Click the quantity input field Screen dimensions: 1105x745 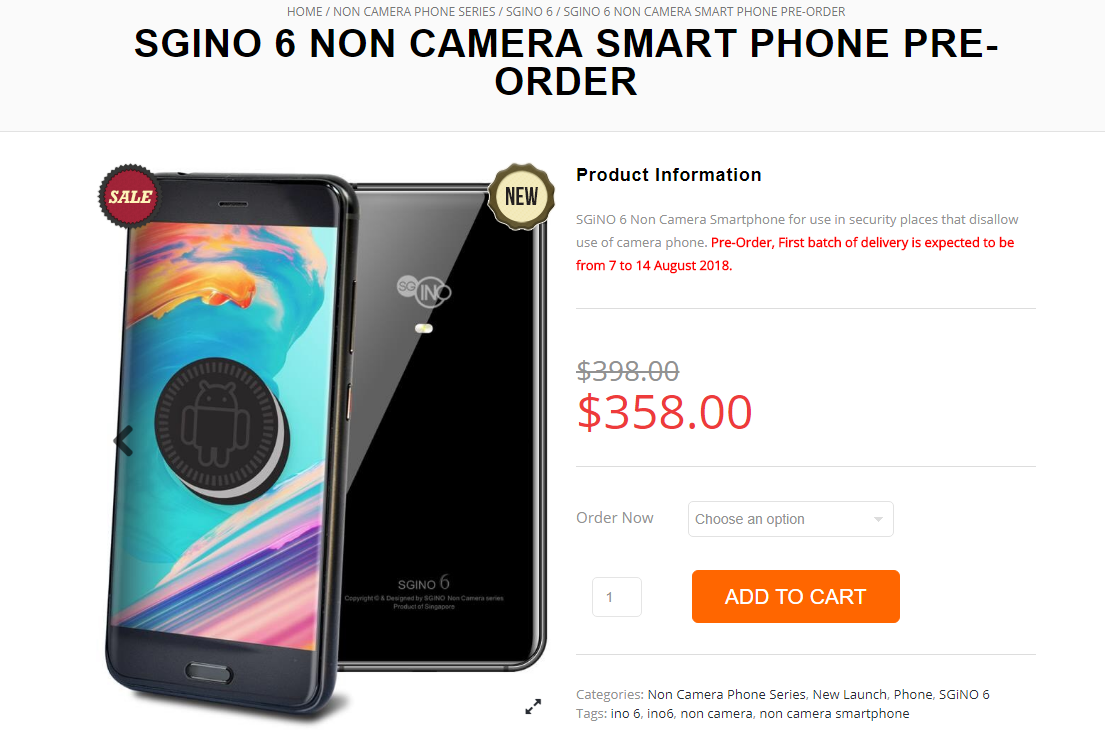coord(617,597)
